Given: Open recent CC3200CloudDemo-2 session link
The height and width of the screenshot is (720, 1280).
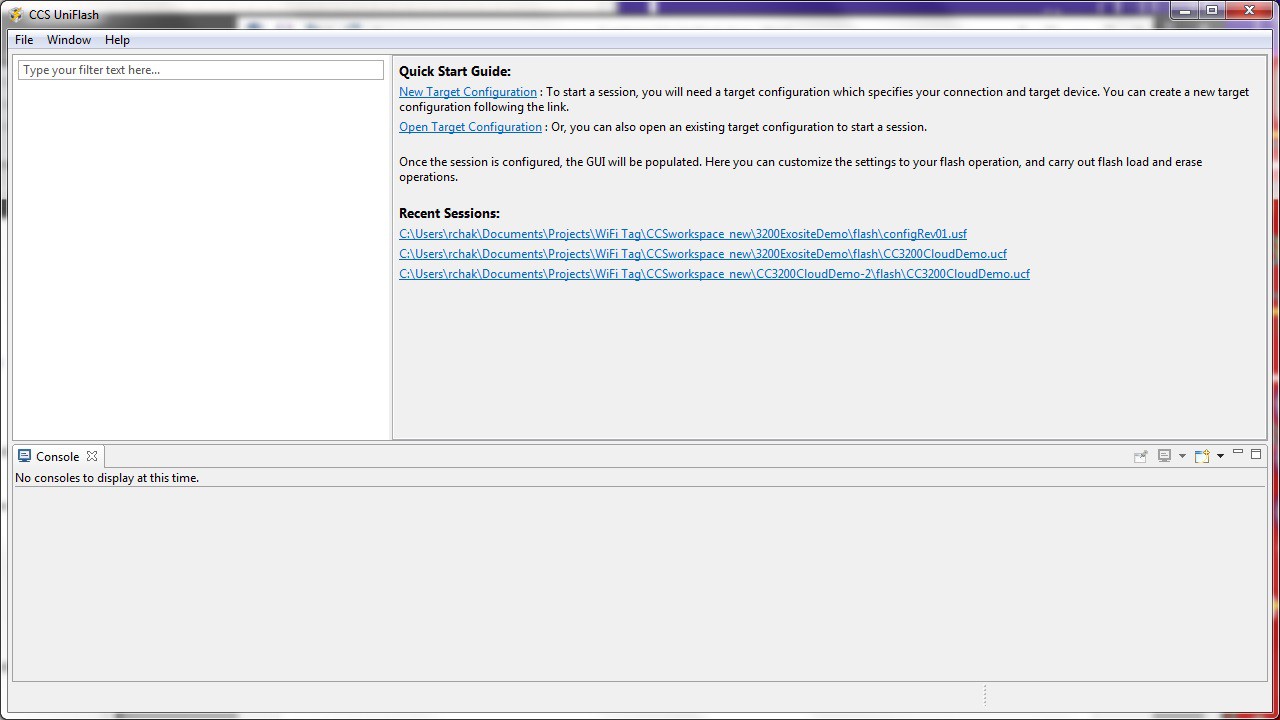Looking at the screenshot, I should click(714, 274).
